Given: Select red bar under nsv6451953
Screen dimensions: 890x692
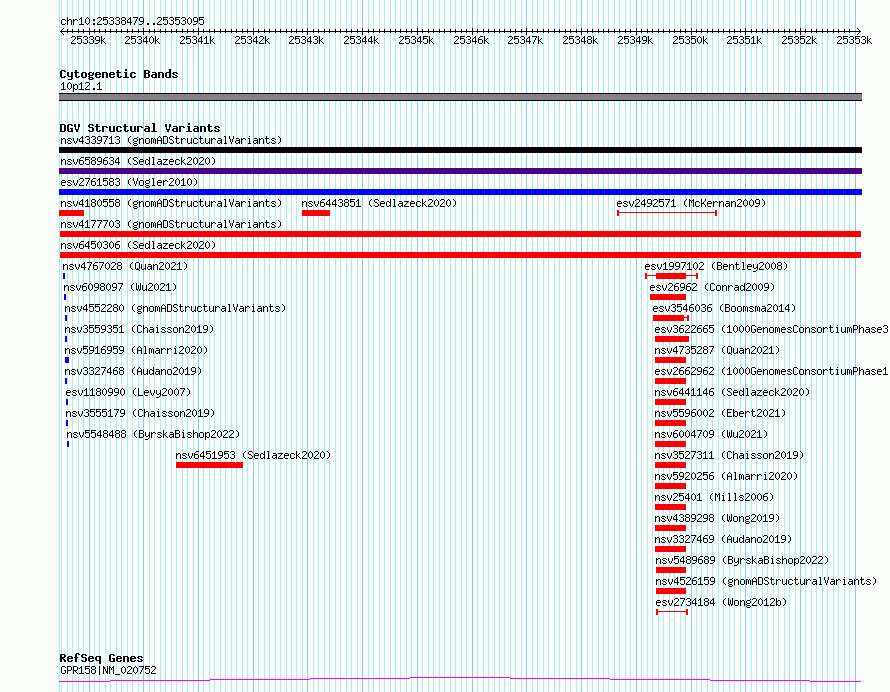Looking at the screenshot, I should pos(209,465).
